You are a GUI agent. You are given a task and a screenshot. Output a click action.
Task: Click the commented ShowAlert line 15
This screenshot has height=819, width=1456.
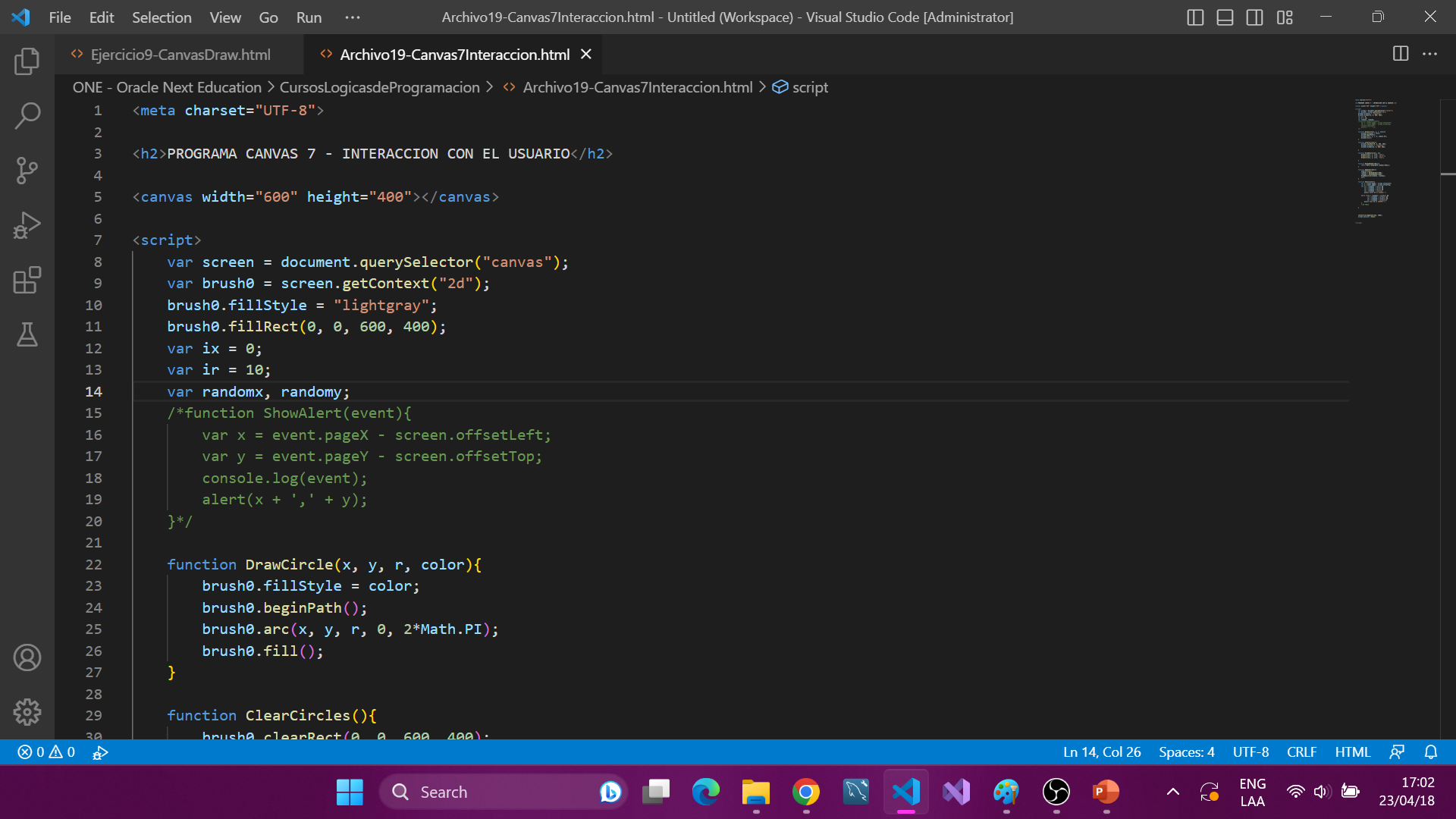pyautogui.click(x=289, y=413)
